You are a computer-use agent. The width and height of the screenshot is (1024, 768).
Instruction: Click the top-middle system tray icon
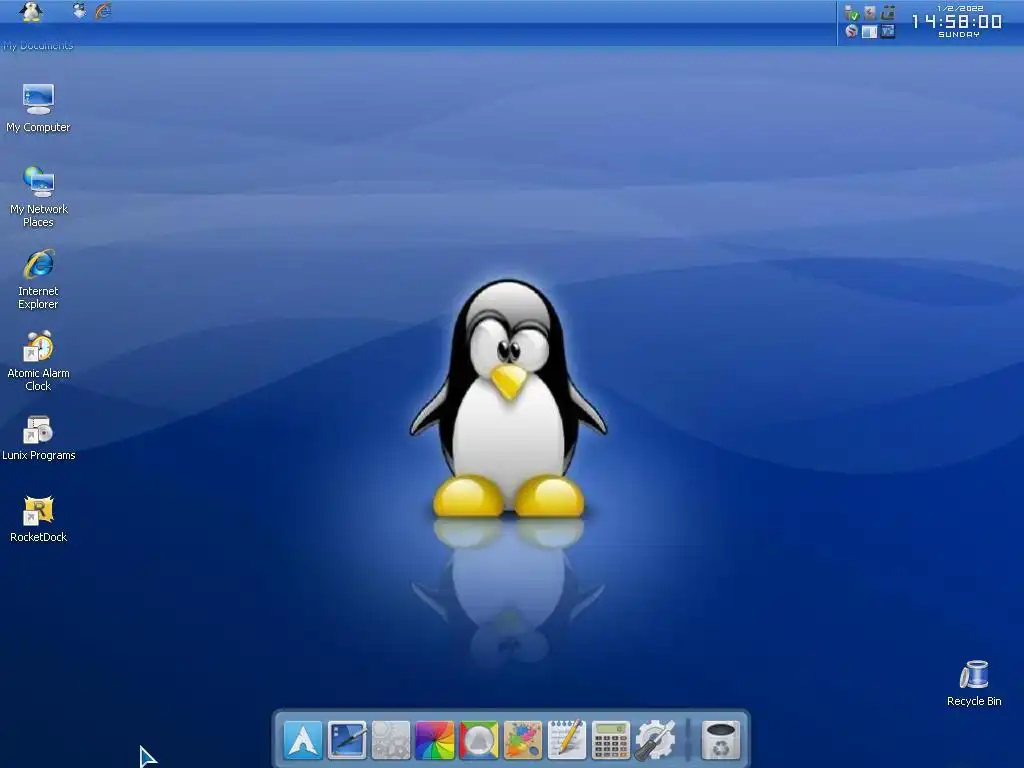pos(869,12)
